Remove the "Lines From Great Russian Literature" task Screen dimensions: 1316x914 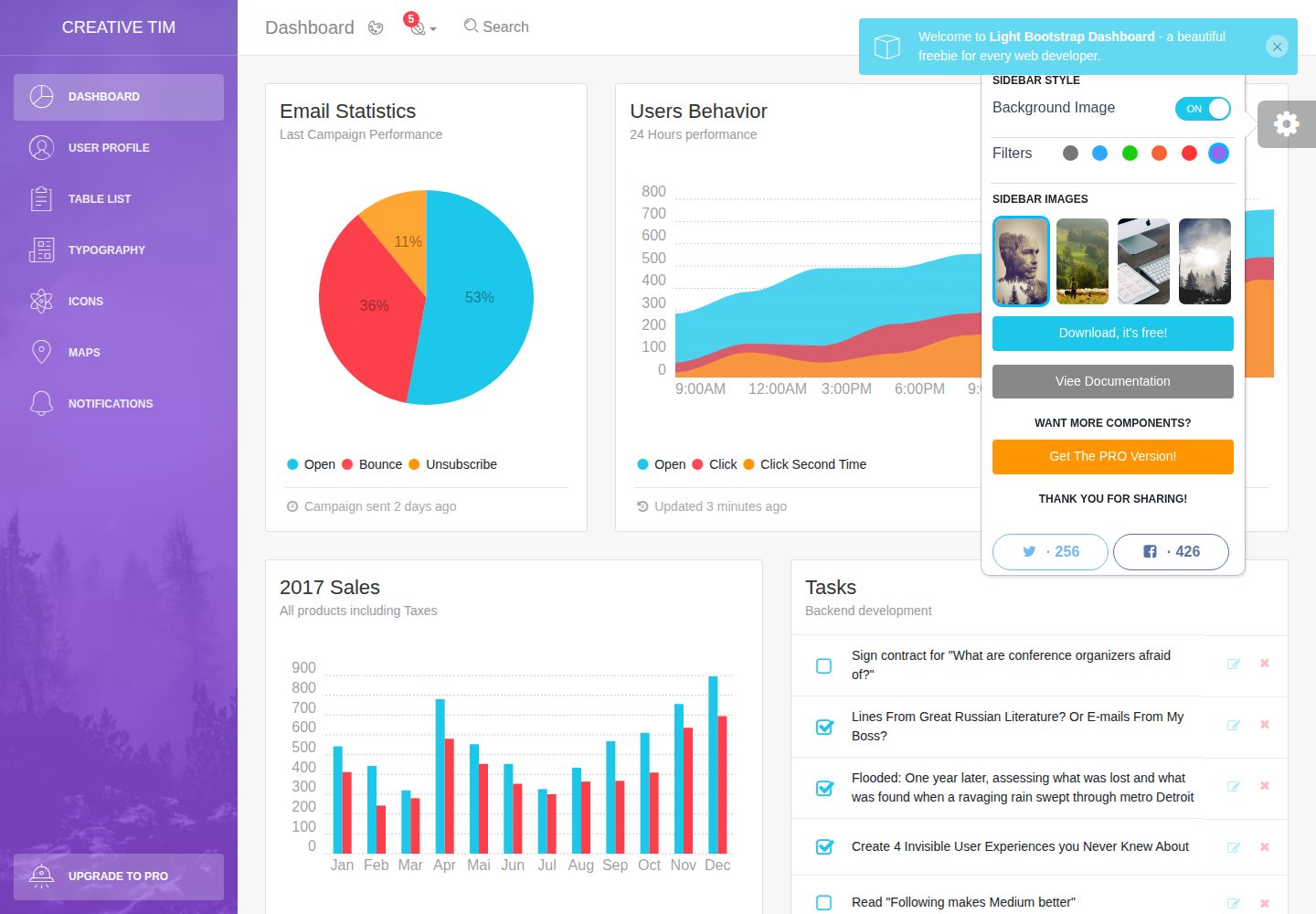(x=1265, y=725)
